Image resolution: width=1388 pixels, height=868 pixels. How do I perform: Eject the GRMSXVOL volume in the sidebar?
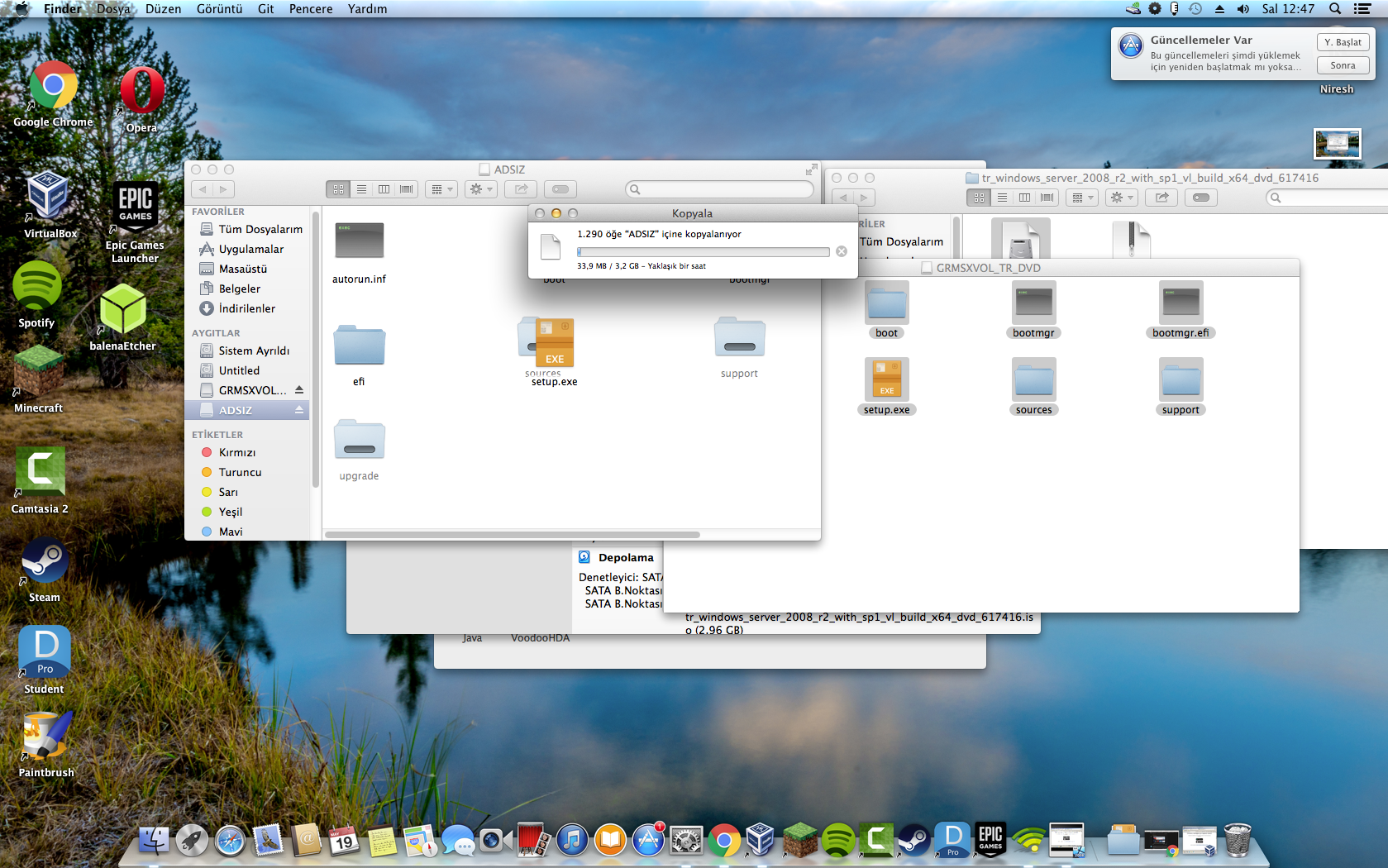[299, 390]
